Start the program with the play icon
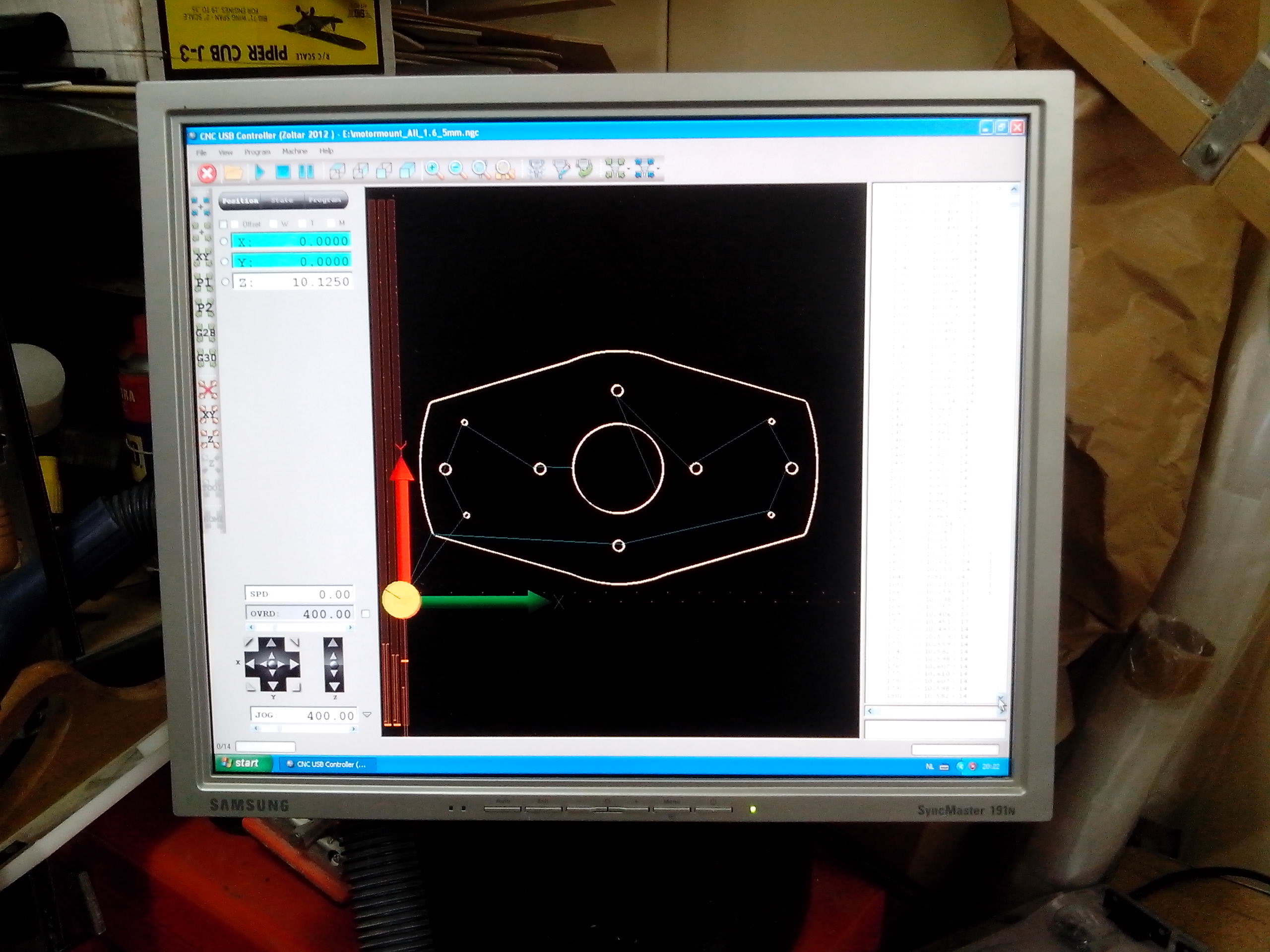The height and width of the screenshot is (952, 1270). point(259,172)
